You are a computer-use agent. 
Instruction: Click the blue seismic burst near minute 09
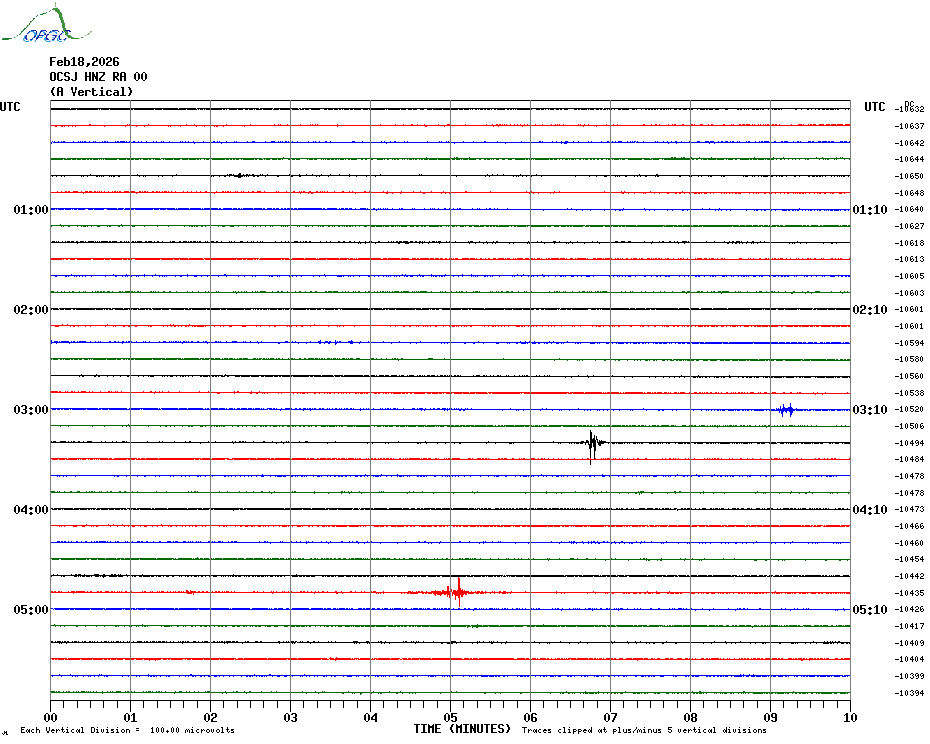pyautogui.click(x=785, y=409)
